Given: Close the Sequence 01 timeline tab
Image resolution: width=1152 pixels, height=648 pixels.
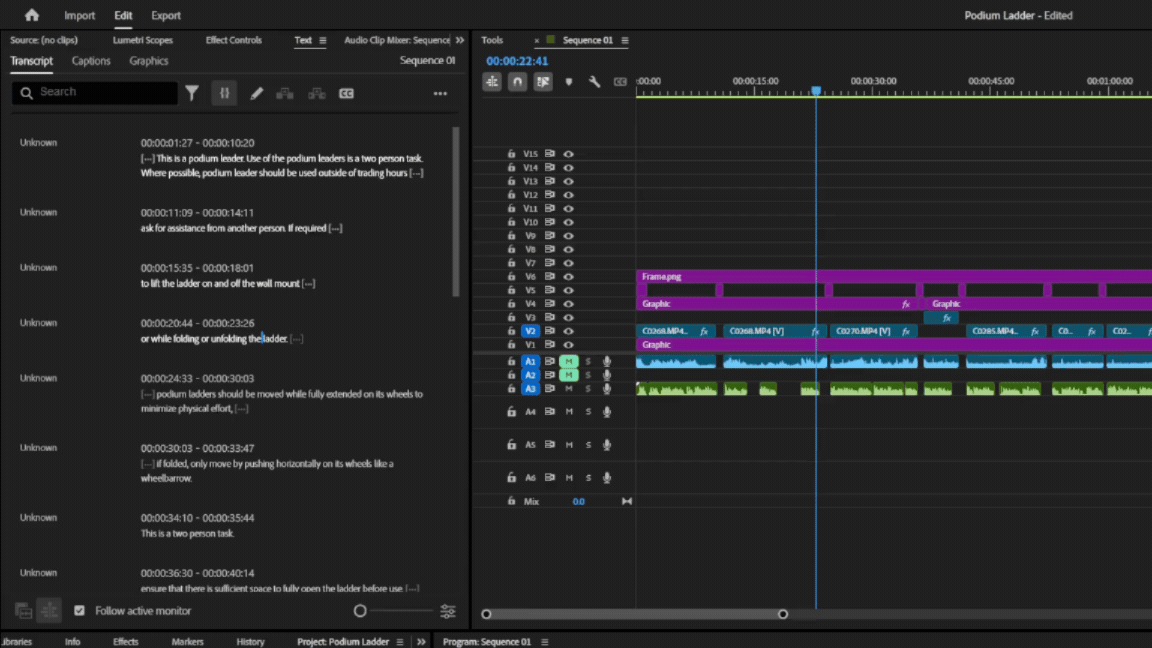Looking at the screenshot, I should point(536,40).
